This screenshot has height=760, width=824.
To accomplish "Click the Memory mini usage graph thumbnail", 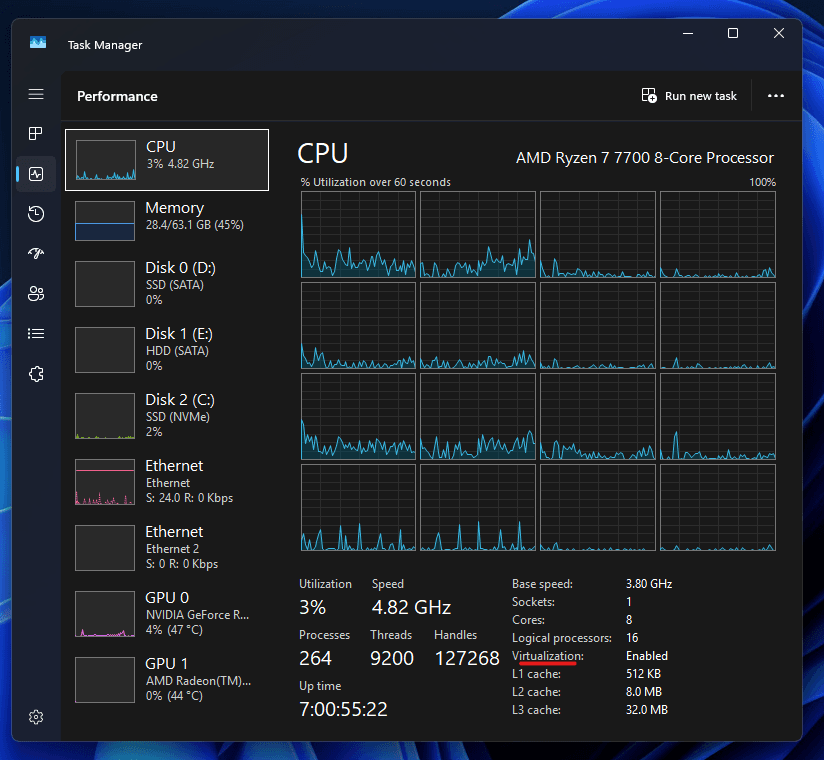I will click(105, 221).
